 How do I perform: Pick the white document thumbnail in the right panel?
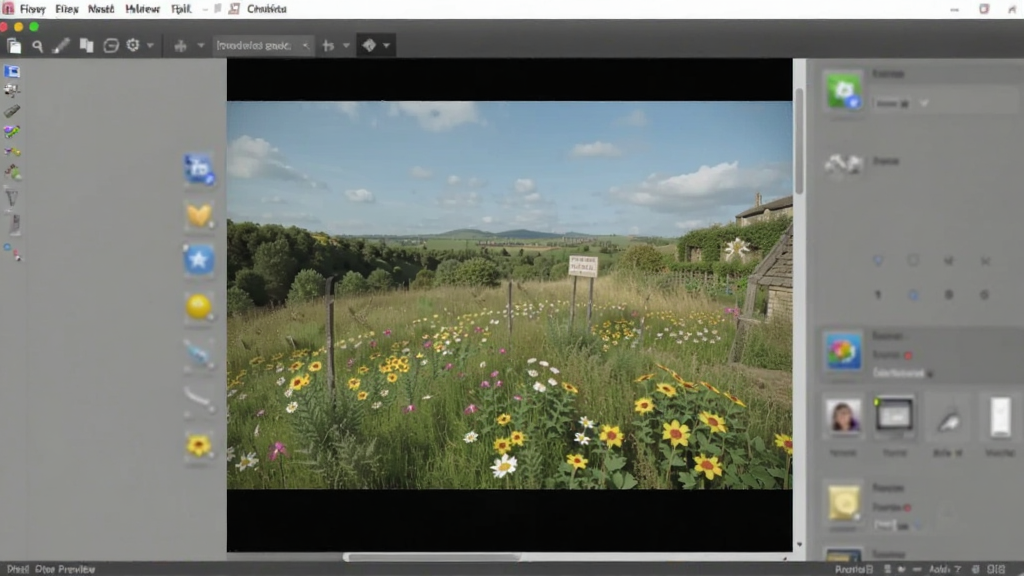[1000, 416]
